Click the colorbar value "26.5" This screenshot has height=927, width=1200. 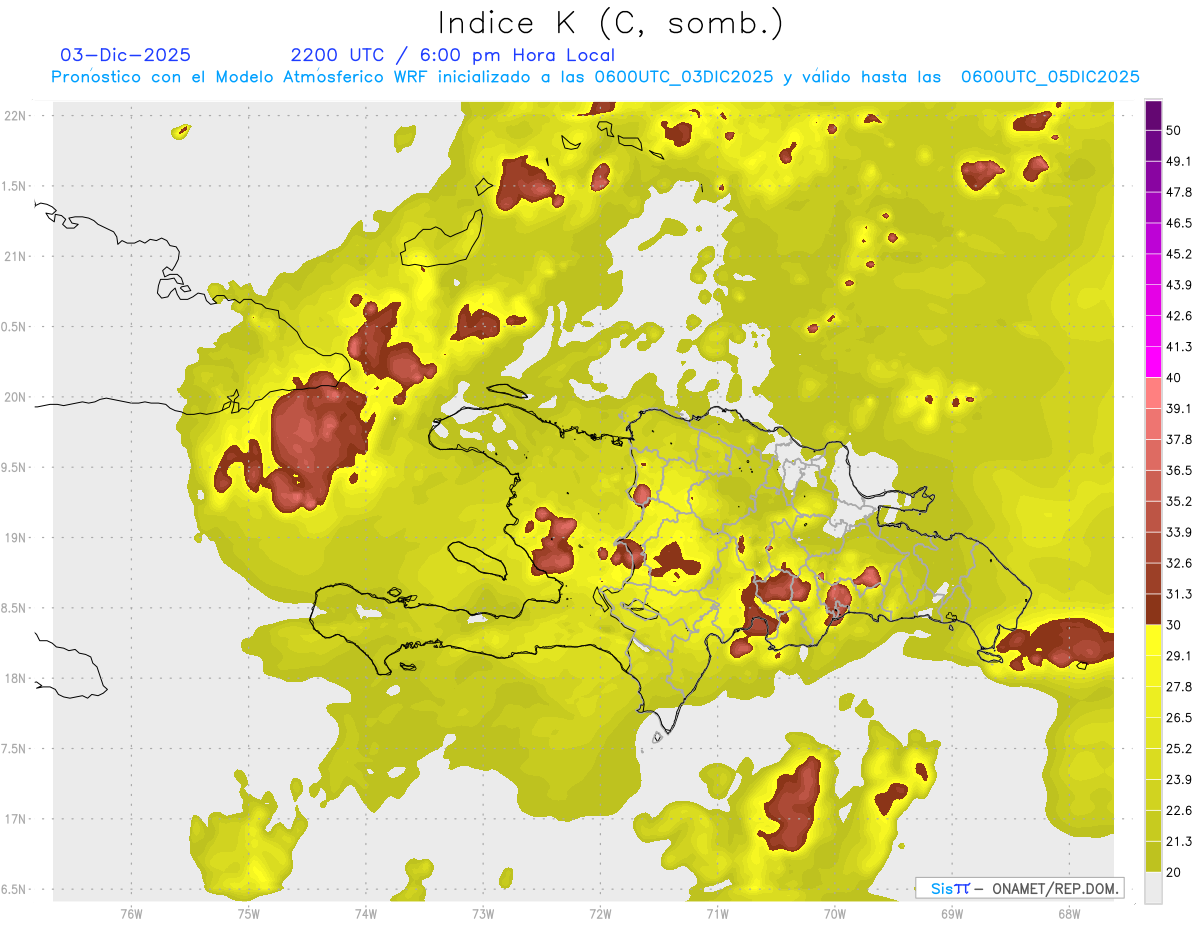click(1179, 718)
